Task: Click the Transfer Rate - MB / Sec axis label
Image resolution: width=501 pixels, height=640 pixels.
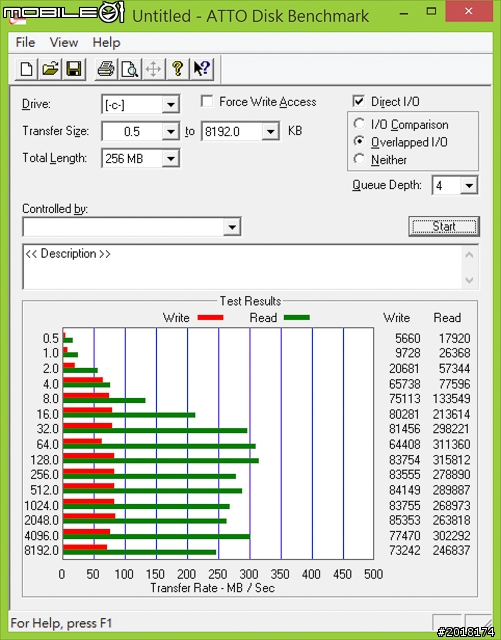Action: click(x=212, y=588)
